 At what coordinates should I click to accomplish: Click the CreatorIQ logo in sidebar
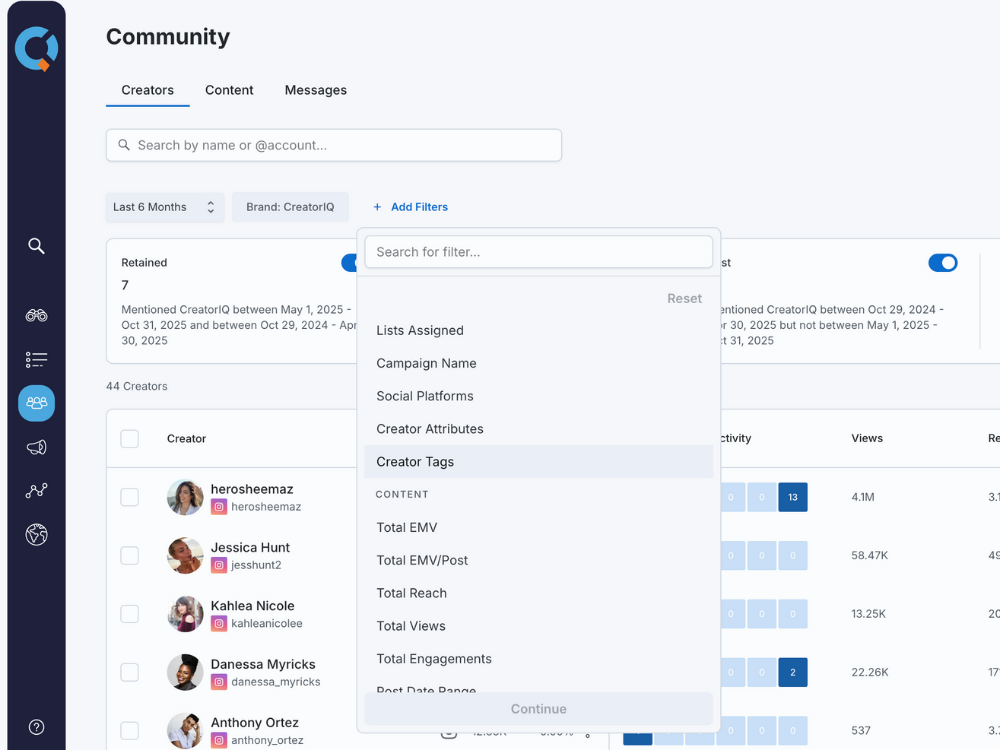point(36,49)
